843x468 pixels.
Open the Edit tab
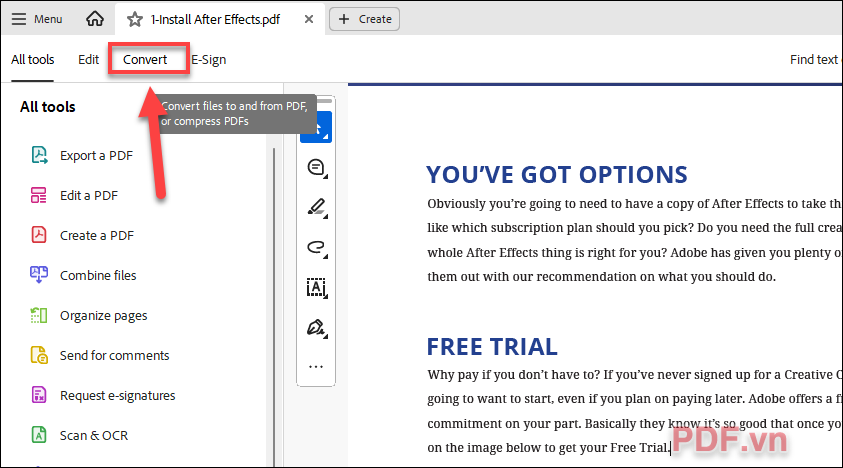pyautogui.click(x=88, y=60)
